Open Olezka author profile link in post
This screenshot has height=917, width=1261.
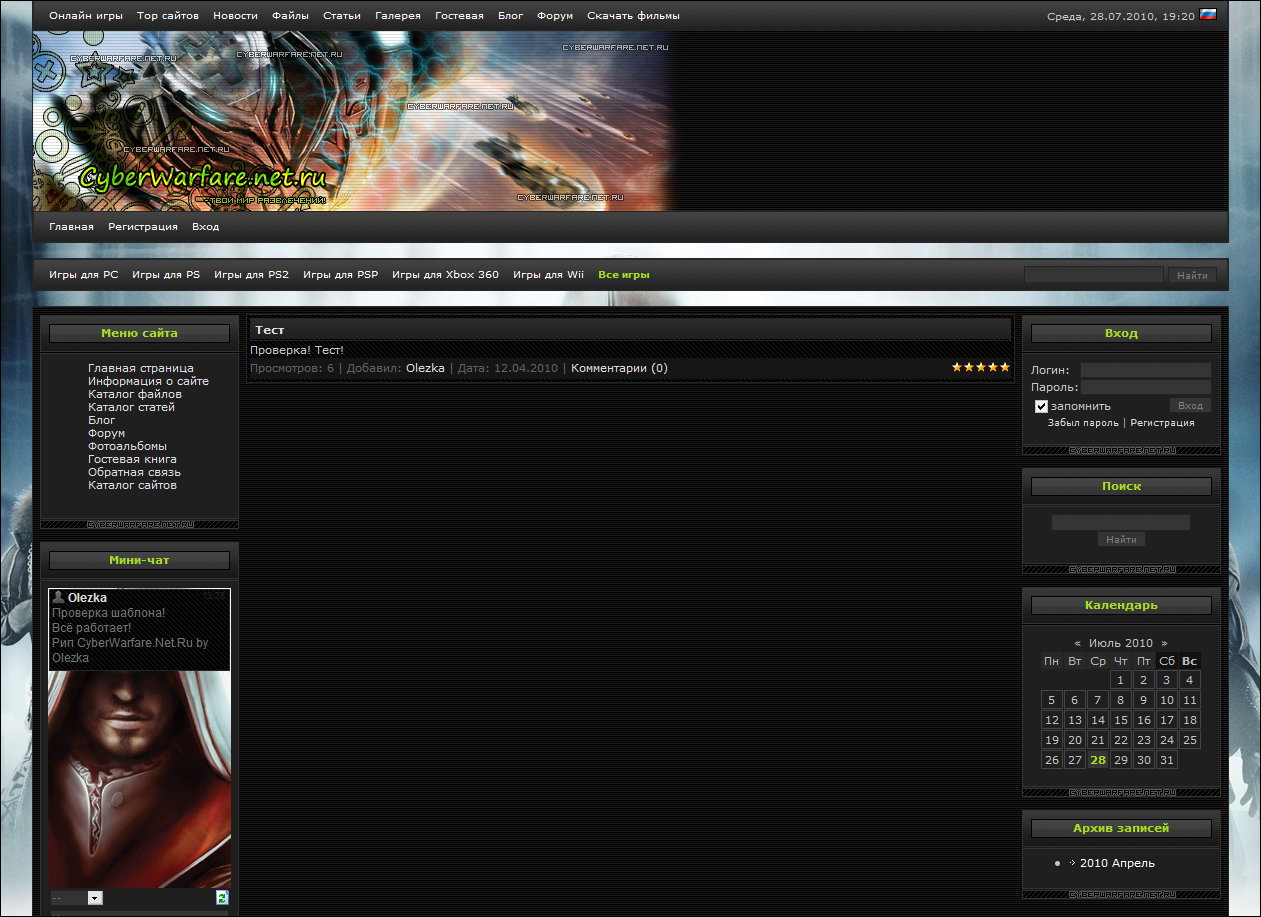(425, 368)
